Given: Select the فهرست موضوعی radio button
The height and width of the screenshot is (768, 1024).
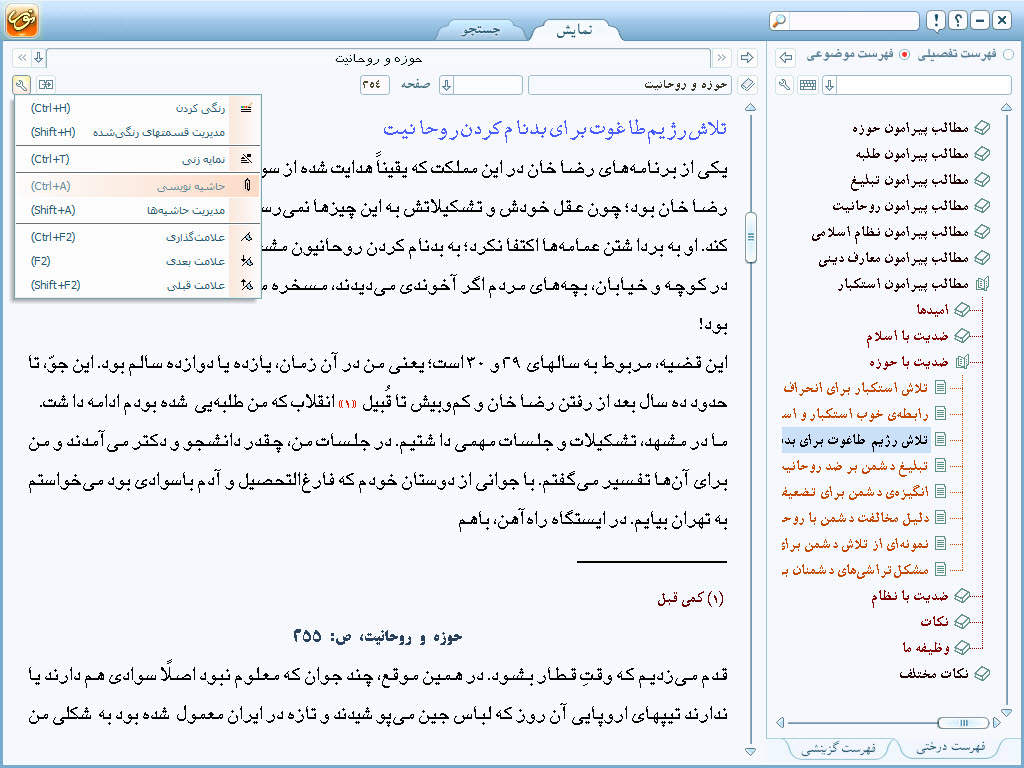Looking at the screenshot, I should (905, 55).
